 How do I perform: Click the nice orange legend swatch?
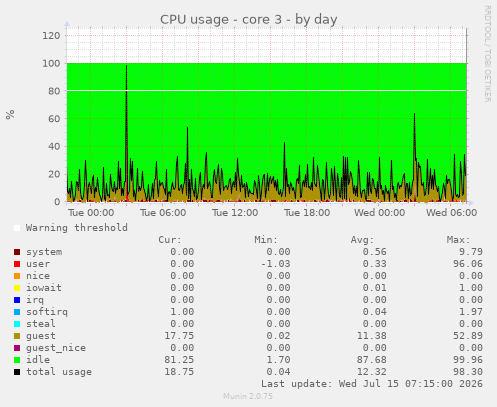(x=17, y=276)
